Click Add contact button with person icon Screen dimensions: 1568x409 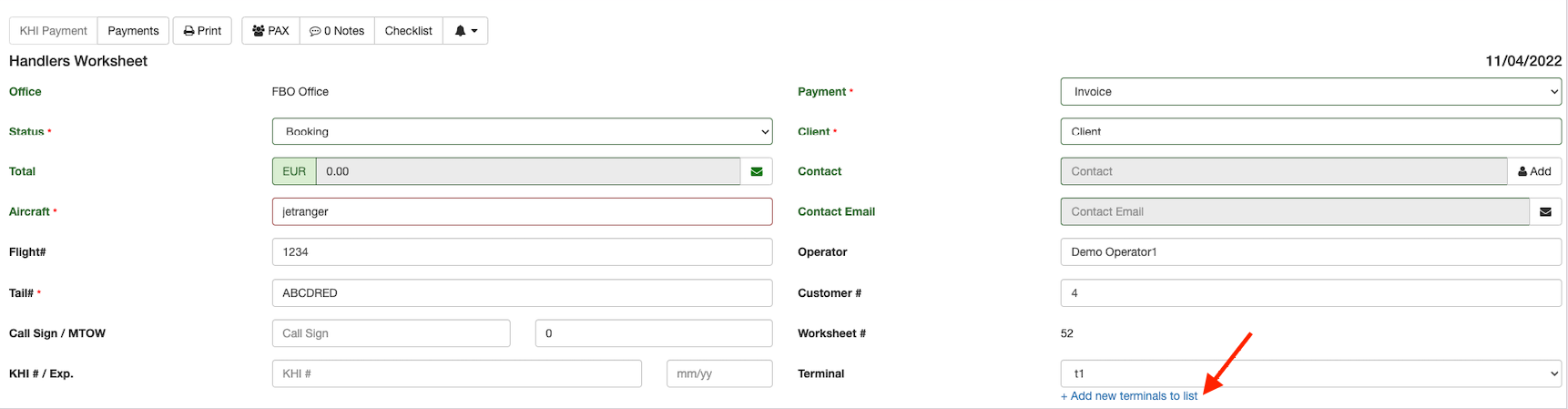(1534, 171)
